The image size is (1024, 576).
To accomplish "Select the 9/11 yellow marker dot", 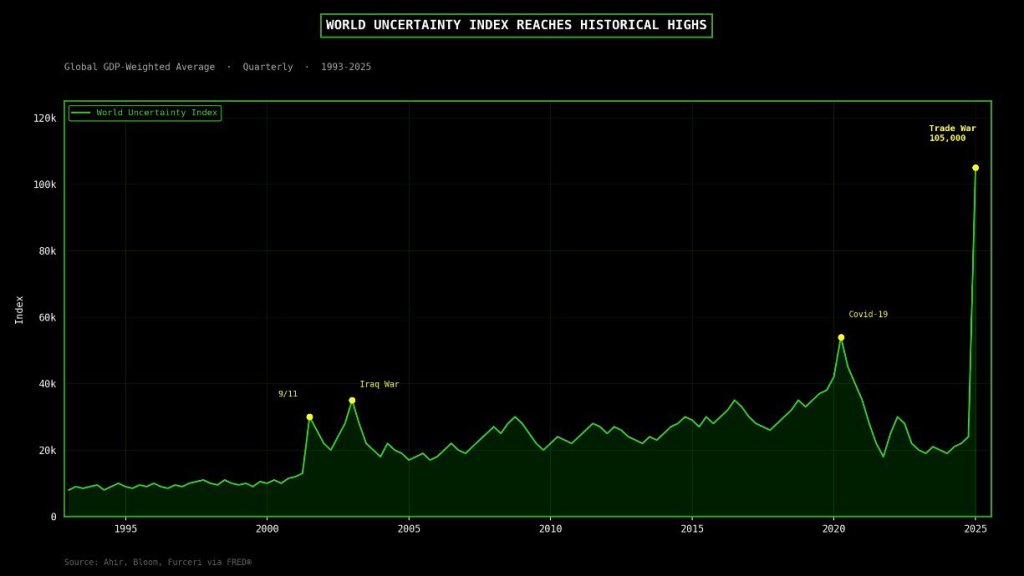I will (309, 417).
